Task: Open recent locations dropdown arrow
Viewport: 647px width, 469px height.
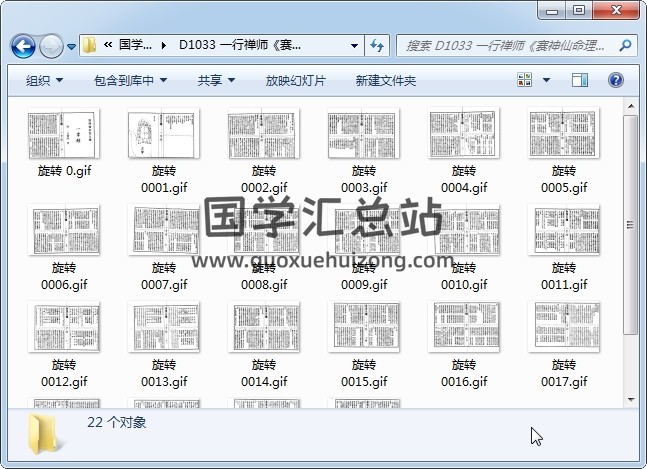Action: (x=71, y=47)
